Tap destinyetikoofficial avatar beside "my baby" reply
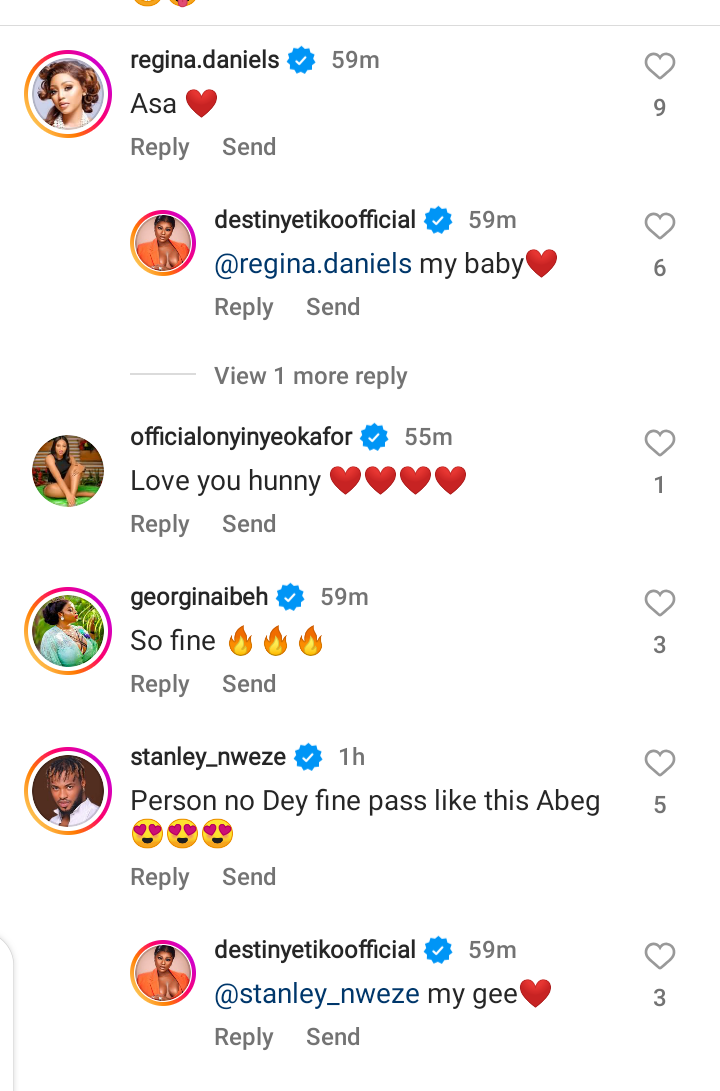This screenshot has width=720, height=1091. [x=163, y=243]
